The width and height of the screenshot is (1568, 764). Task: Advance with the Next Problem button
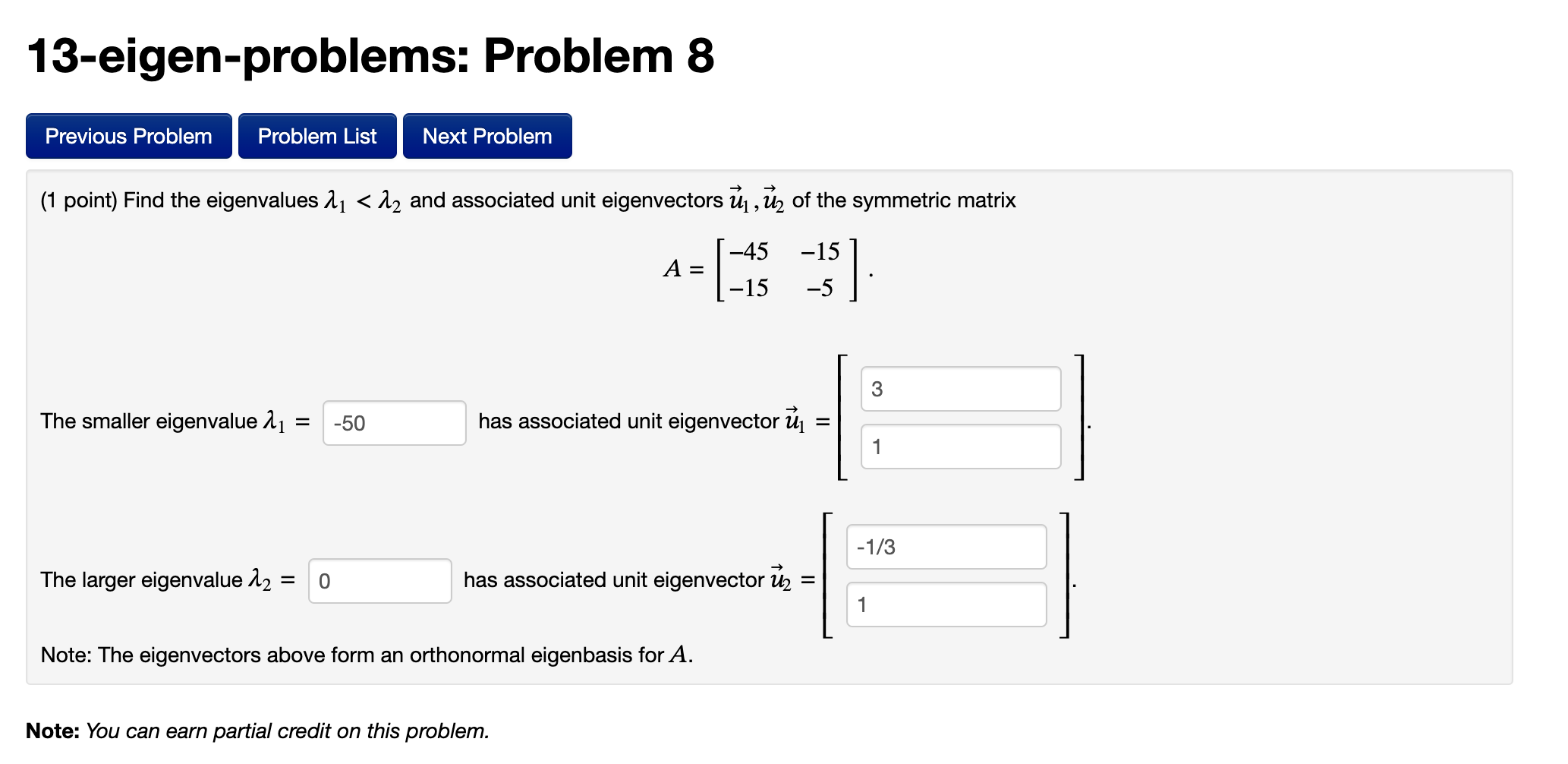(x=486, y=136)
